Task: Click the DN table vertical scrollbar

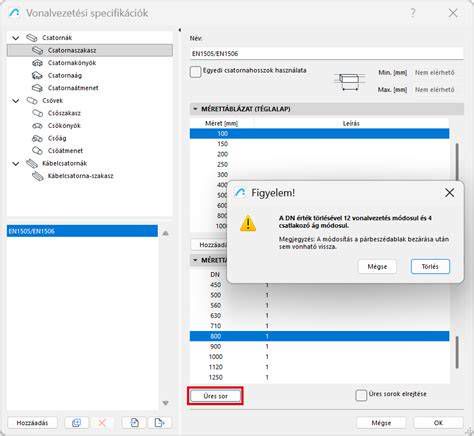Action: 457,352
